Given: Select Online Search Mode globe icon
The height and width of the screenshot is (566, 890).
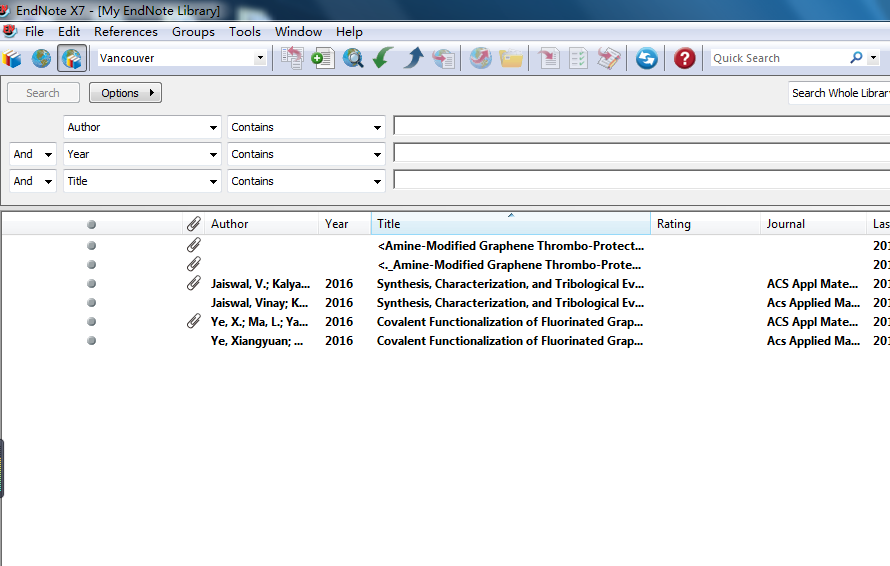Looking at the screenshot, I should point(41,58).
